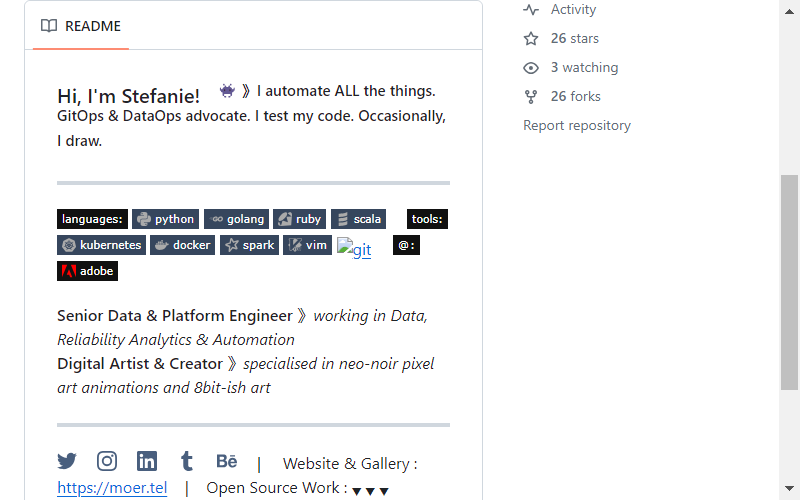Click the languages badge
This screenshot has width=800, height=500.
[x=92, y=219]
